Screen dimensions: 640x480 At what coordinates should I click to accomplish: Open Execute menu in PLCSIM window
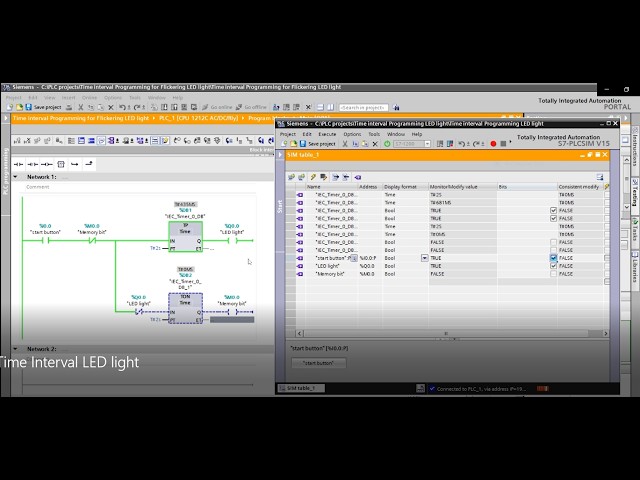(327, 134)
